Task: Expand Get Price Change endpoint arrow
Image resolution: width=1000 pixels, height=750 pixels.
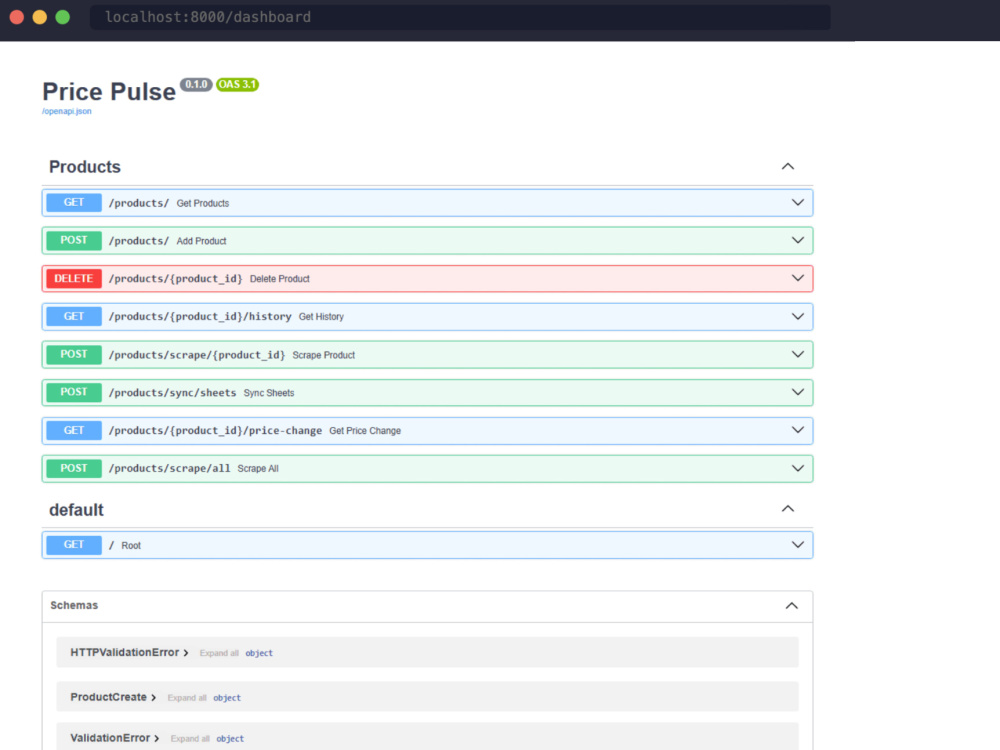Action: pos(797,430)
